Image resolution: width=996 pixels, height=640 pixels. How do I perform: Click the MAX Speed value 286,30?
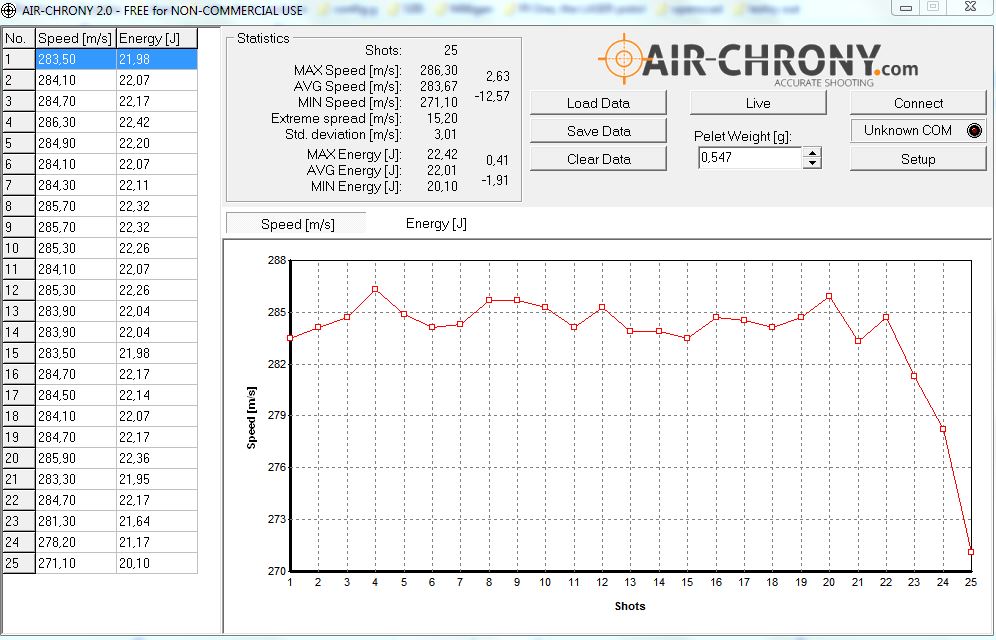438,70
